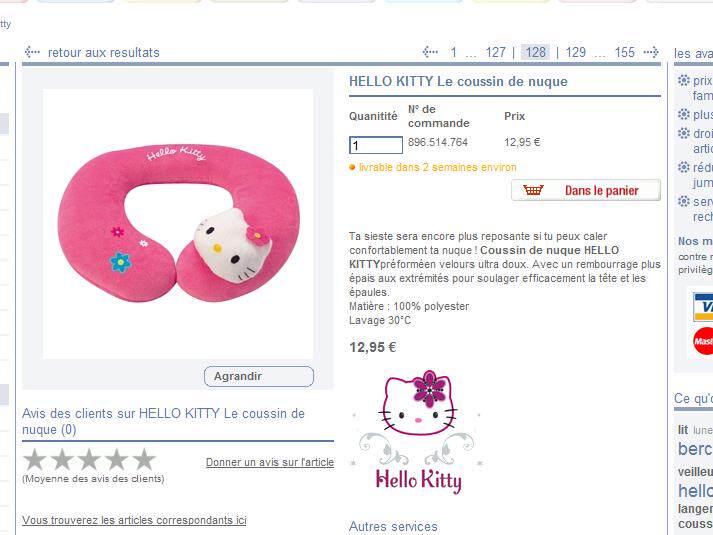Click the previous page arrow in pagination
The image size is (713, 535).
[x=430, y=52]
